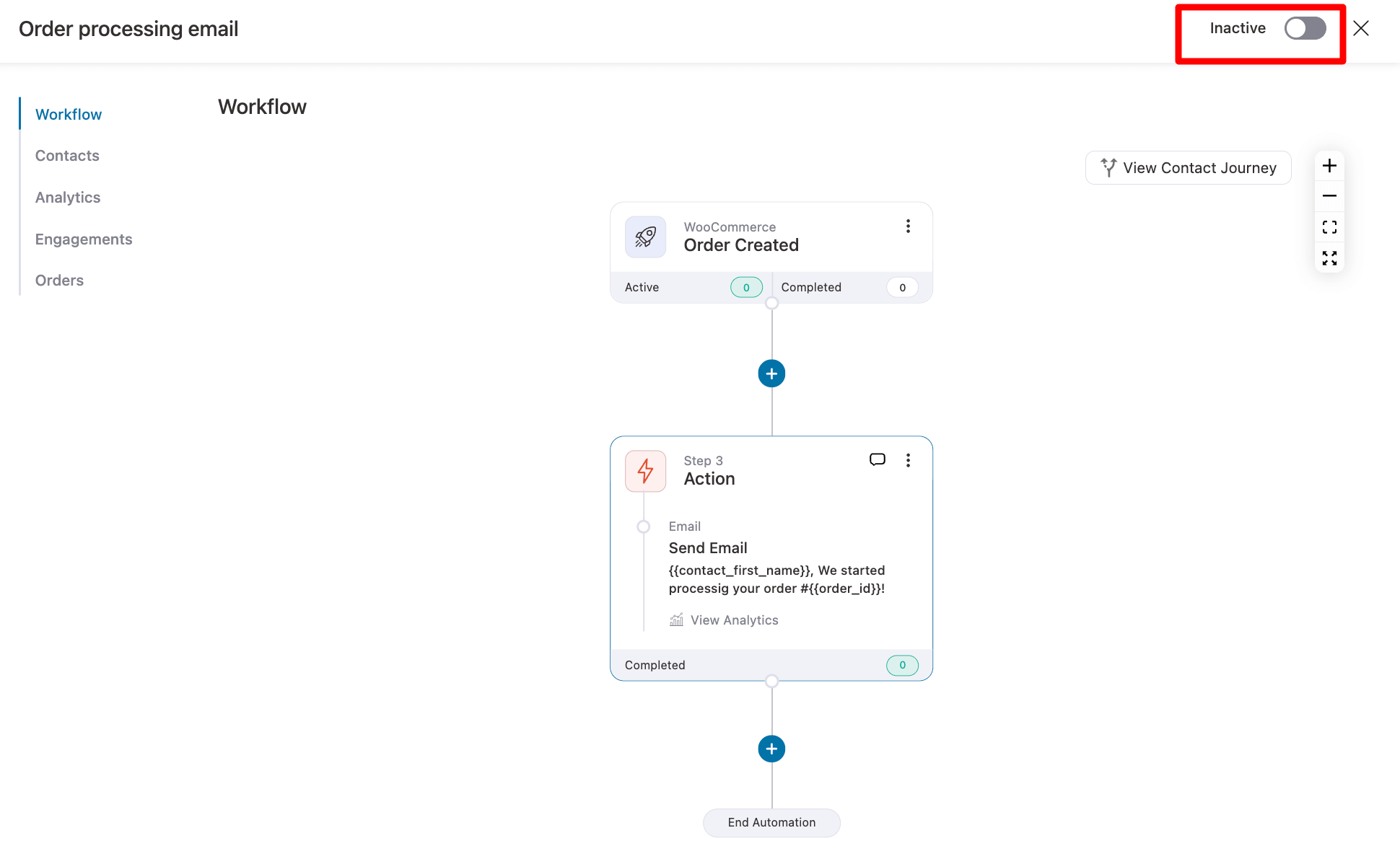Toggle the Inactive automation switch on
The image size is (1400, 846).
click(x=1305, y=28)
